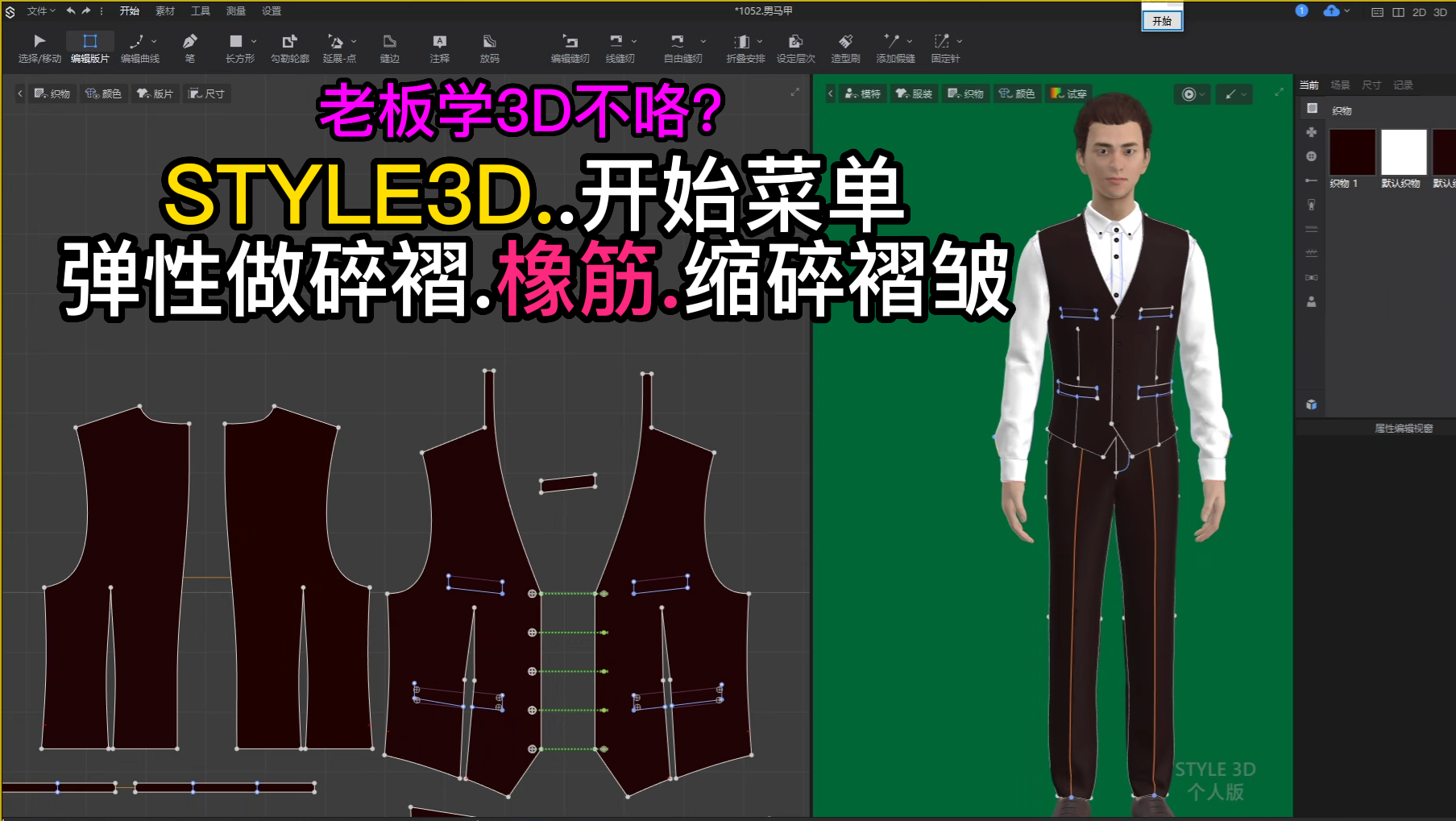Choose the 勾勒轮廓 trace outline tool
1456x821 pixels.
pos(290,48)
